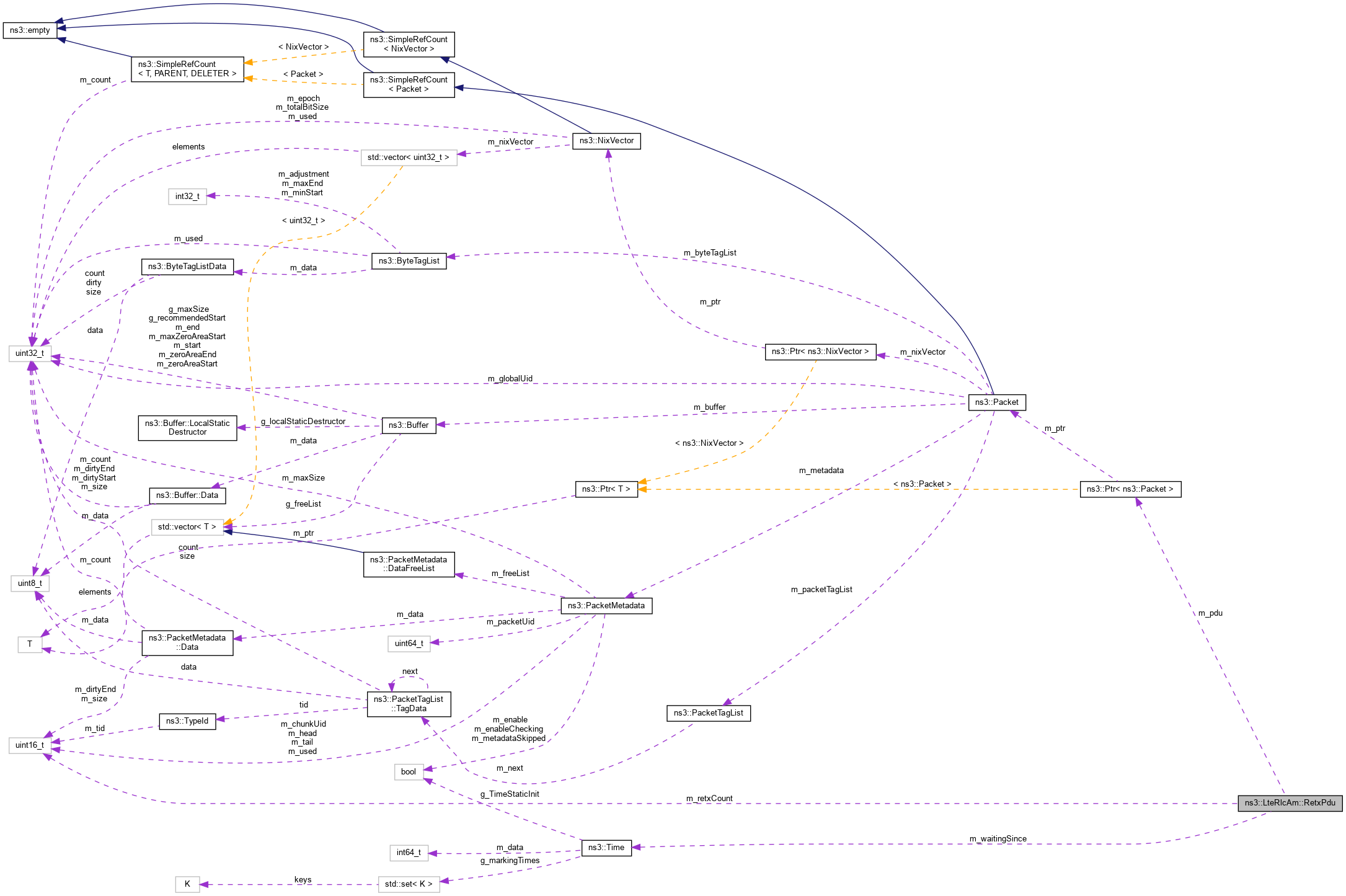Click the ns3::SimpleRefCount< Packet > box
This screenshot has width=1346, height=896.
409,84
